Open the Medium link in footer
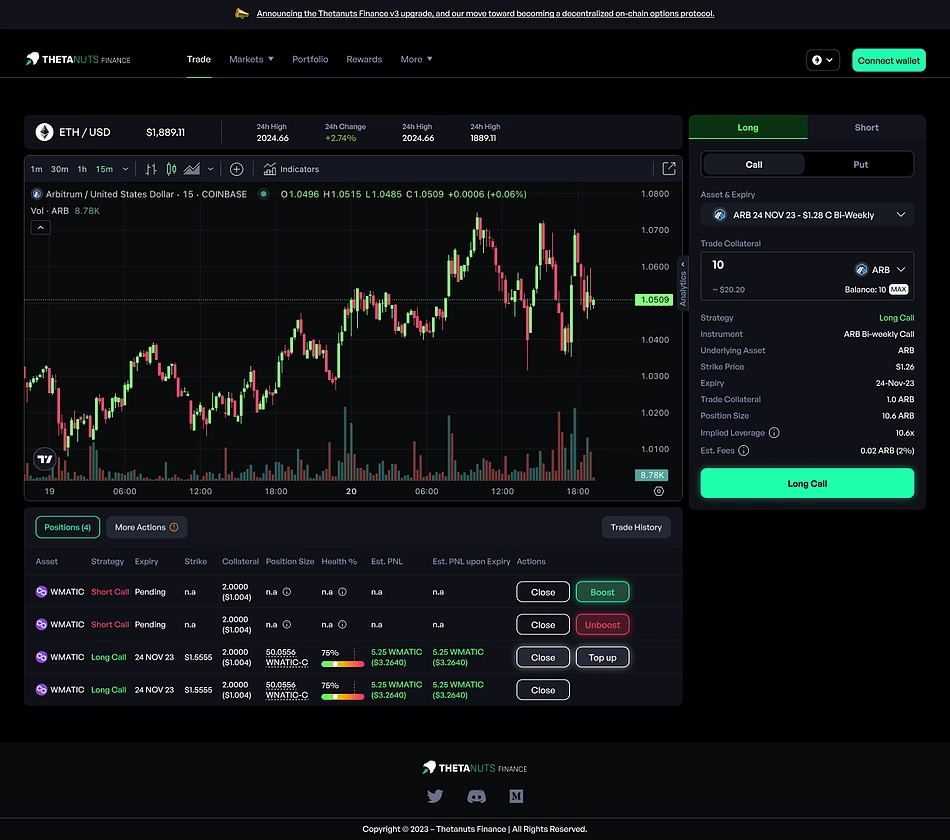 tap(516, 796)
